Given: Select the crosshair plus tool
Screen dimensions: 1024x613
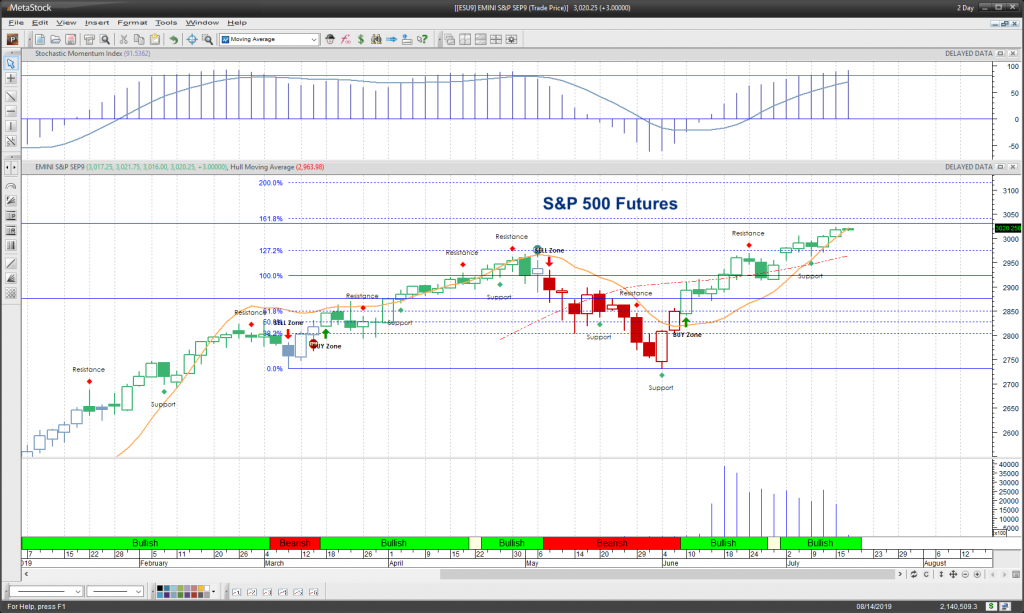Looking at the screenshot, I should tap(10, 78).
